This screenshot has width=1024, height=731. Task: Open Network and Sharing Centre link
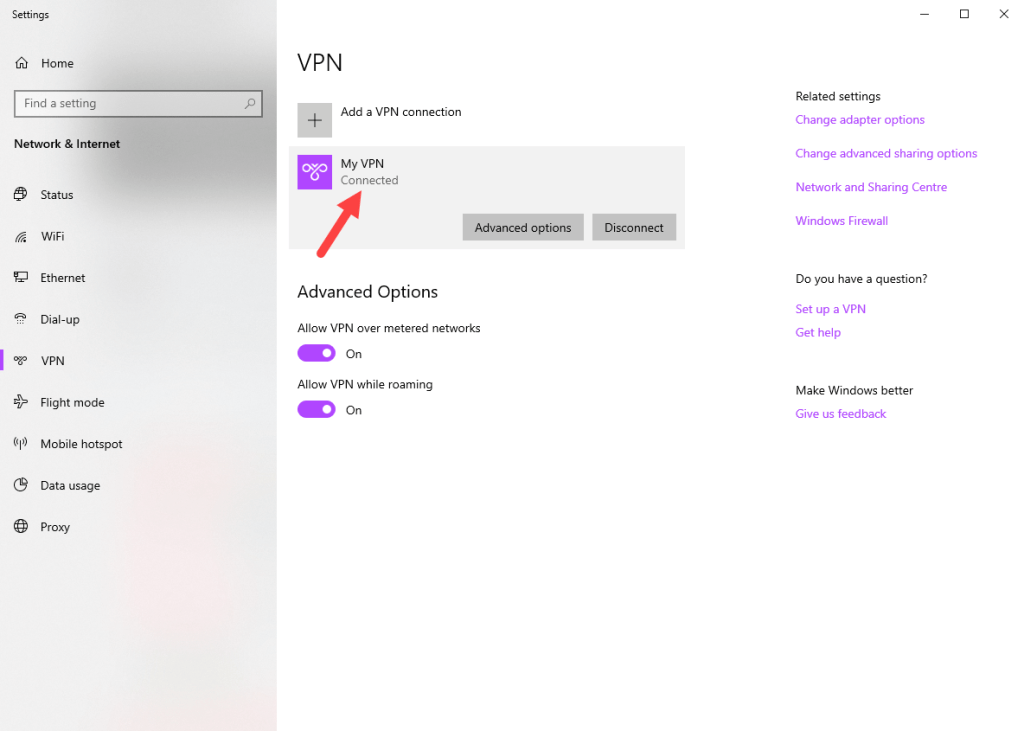point(871,187)
